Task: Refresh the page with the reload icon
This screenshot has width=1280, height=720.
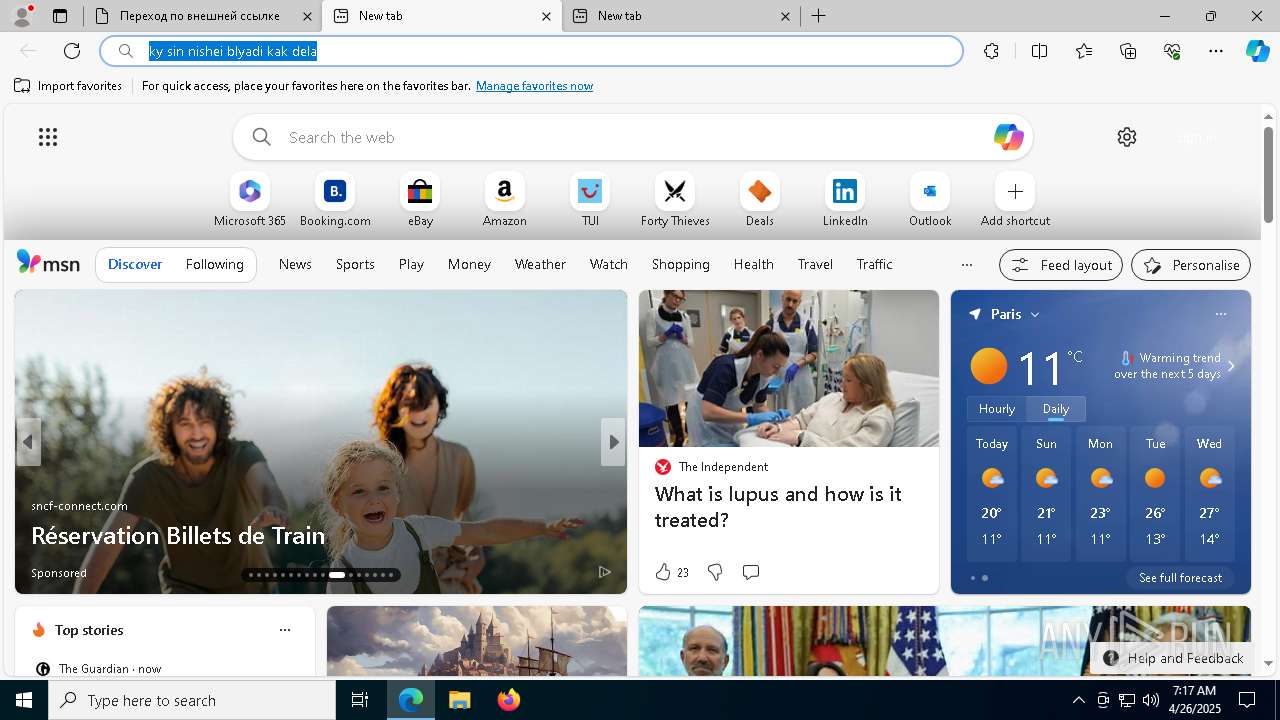Action: [72, 51]
